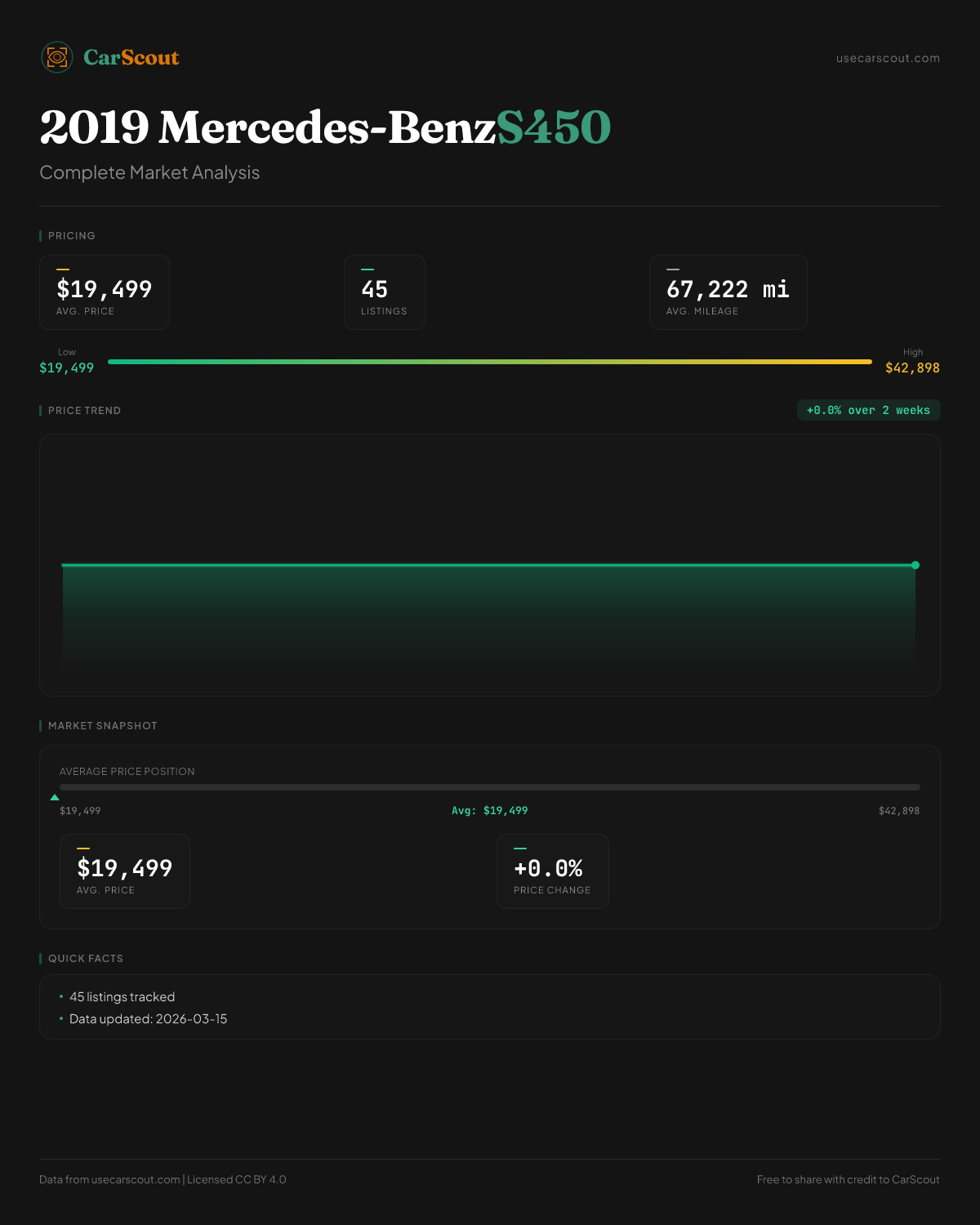Click the green endpoint dot on trend chart

(x=915, y=565)
